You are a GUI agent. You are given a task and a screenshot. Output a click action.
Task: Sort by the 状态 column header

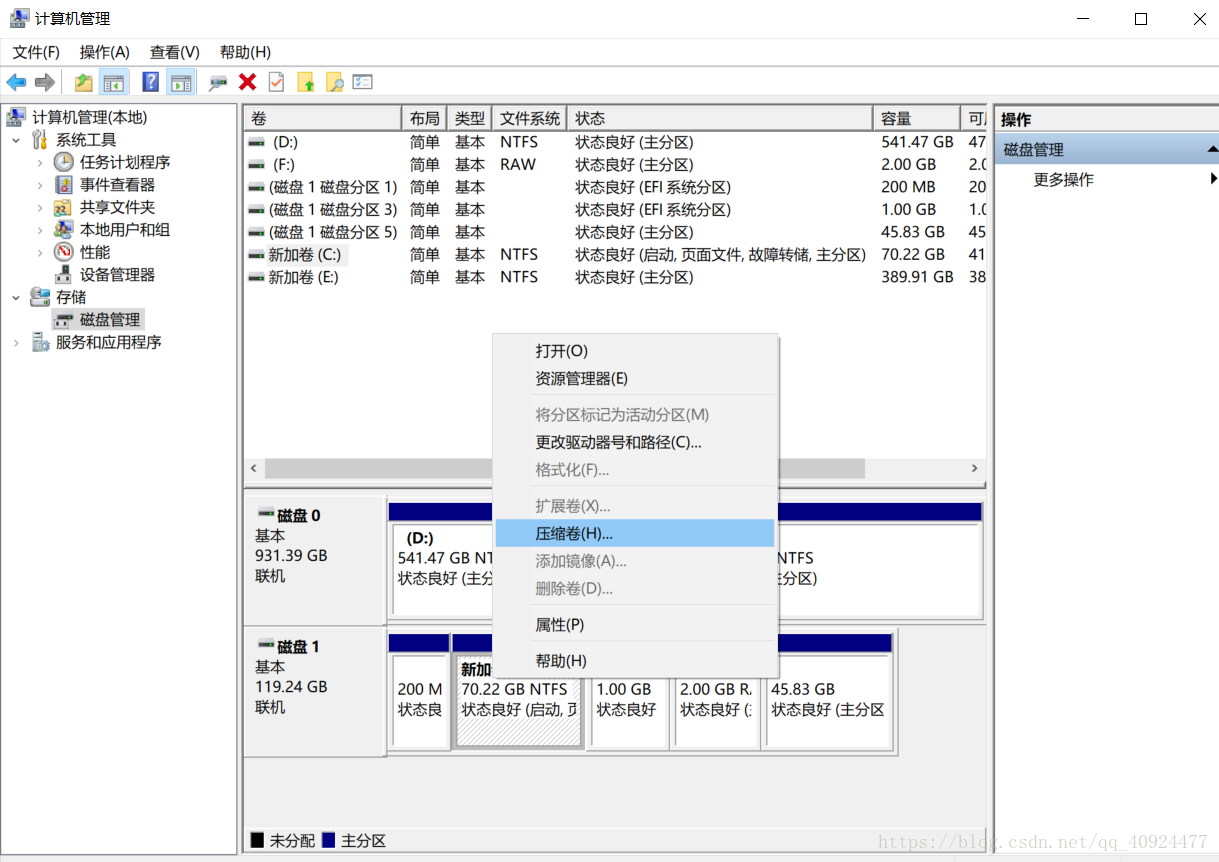720,118
